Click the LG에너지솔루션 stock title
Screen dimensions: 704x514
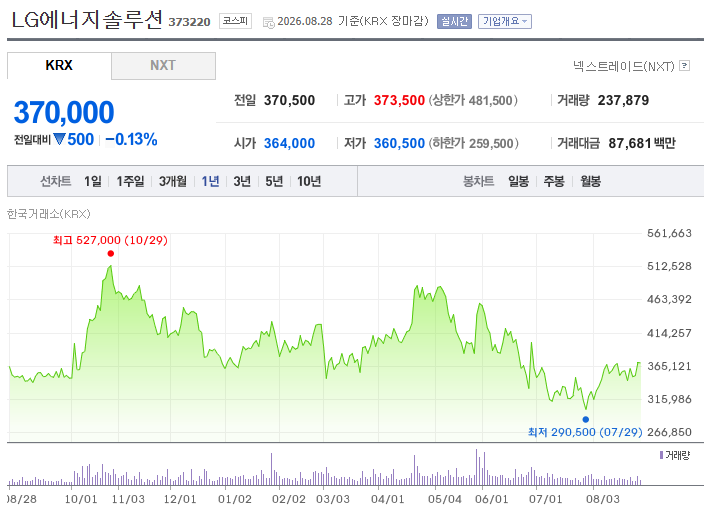(86, 20)
